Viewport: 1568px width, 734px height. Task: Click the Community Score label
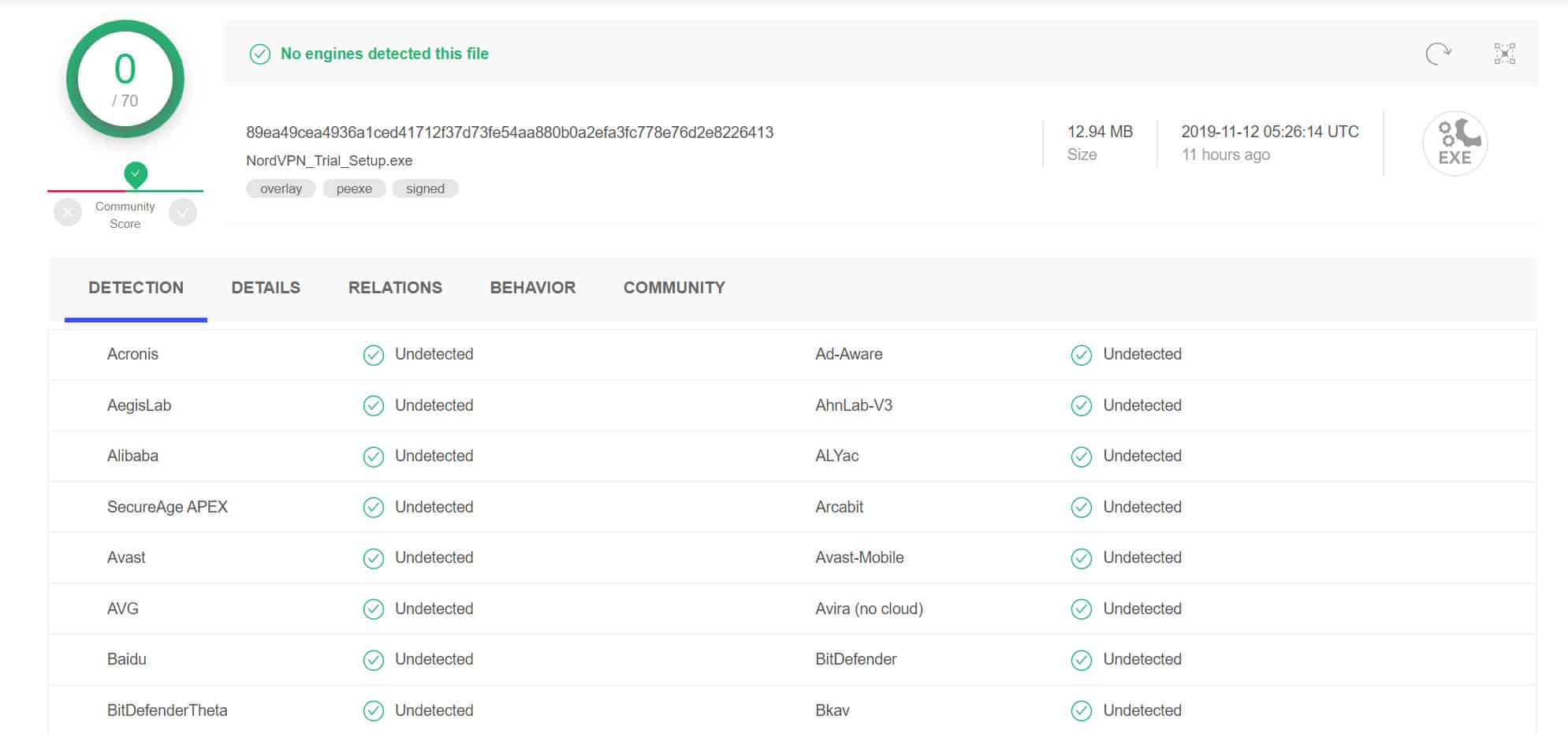[125, 215]
